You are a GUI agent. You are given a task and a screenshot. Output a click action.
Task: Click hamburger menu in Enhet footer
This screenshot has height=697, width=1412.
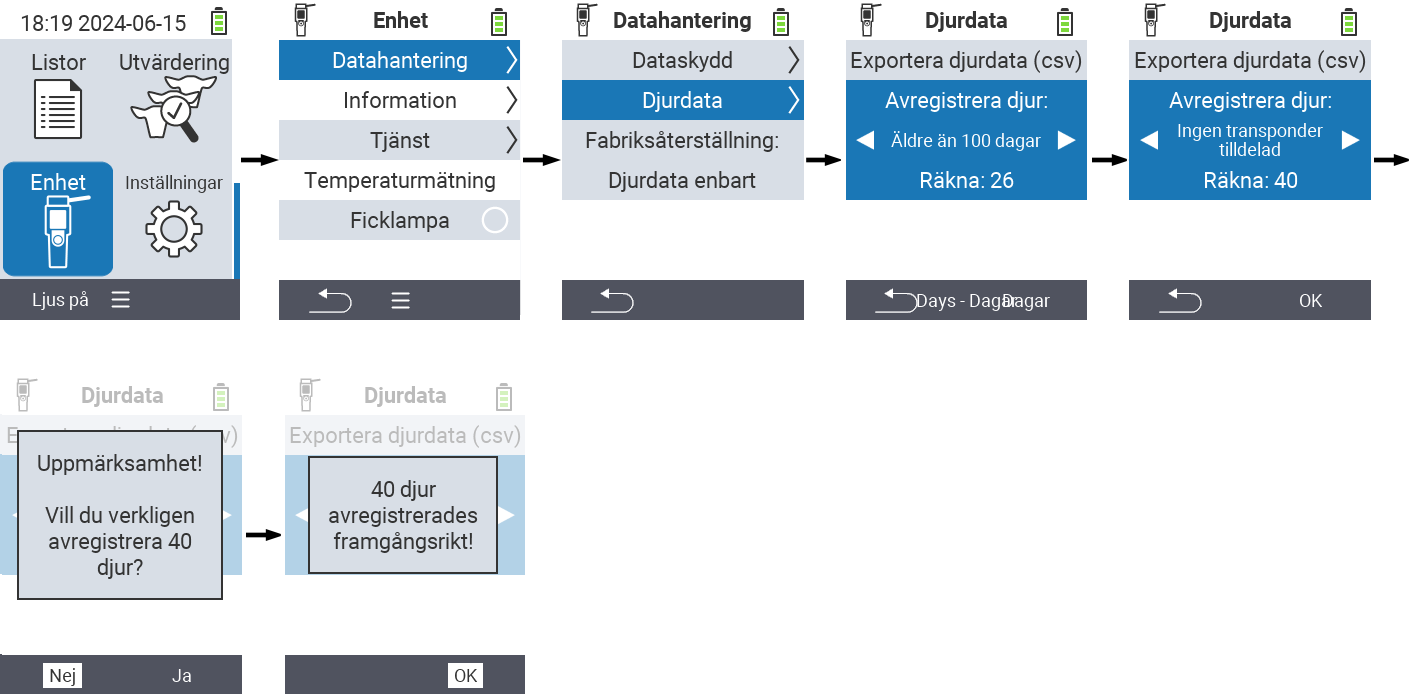[x=400, y=300]
